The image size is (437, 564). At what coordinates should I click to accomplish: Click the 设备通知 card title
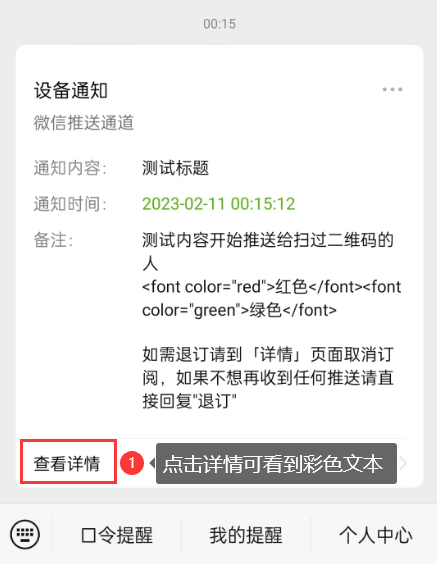(71, 90)
